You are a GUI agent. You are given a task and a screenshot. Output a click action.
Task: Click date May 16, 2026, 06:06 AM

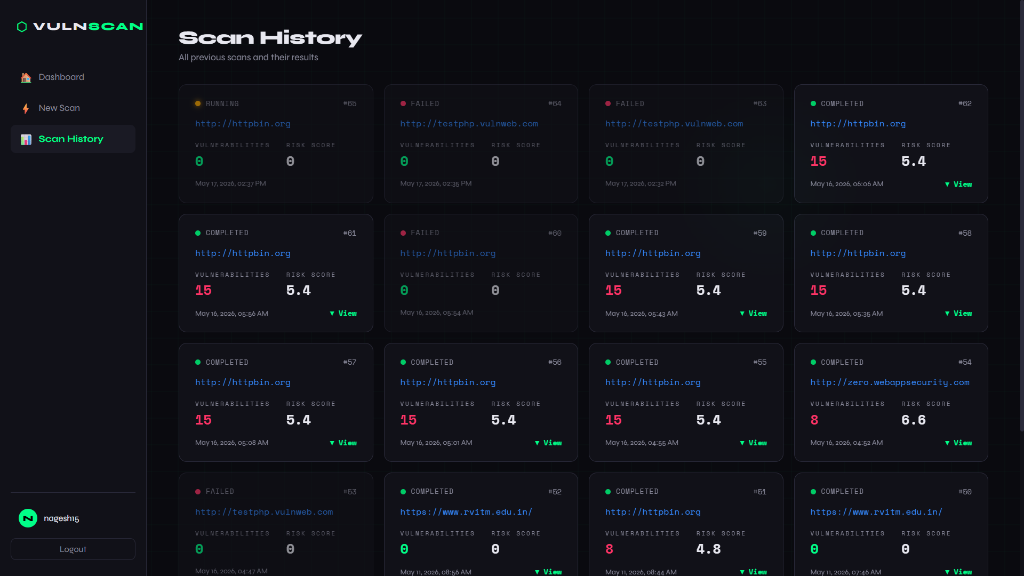point(846,184)
